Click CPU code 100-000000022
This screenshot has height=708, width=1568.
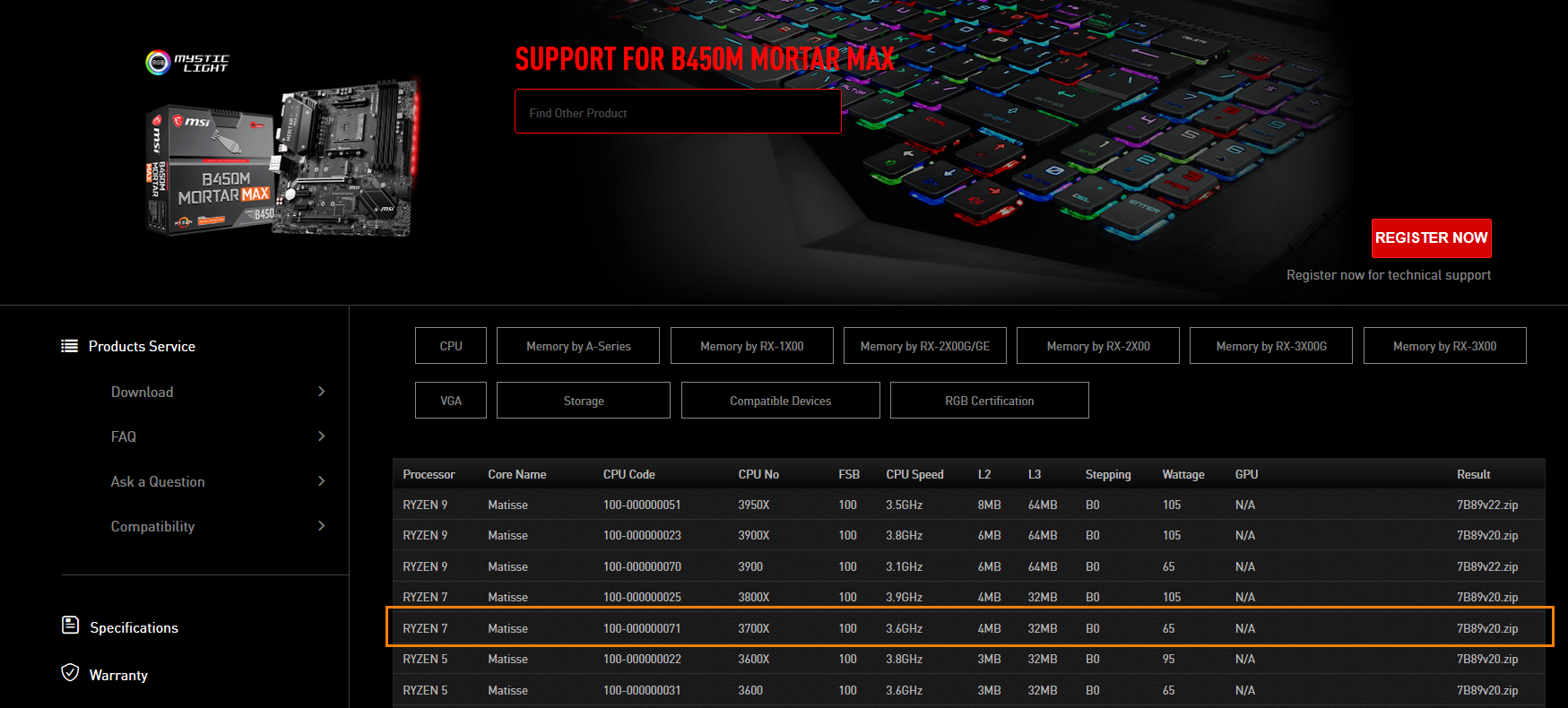click(642, 659)
